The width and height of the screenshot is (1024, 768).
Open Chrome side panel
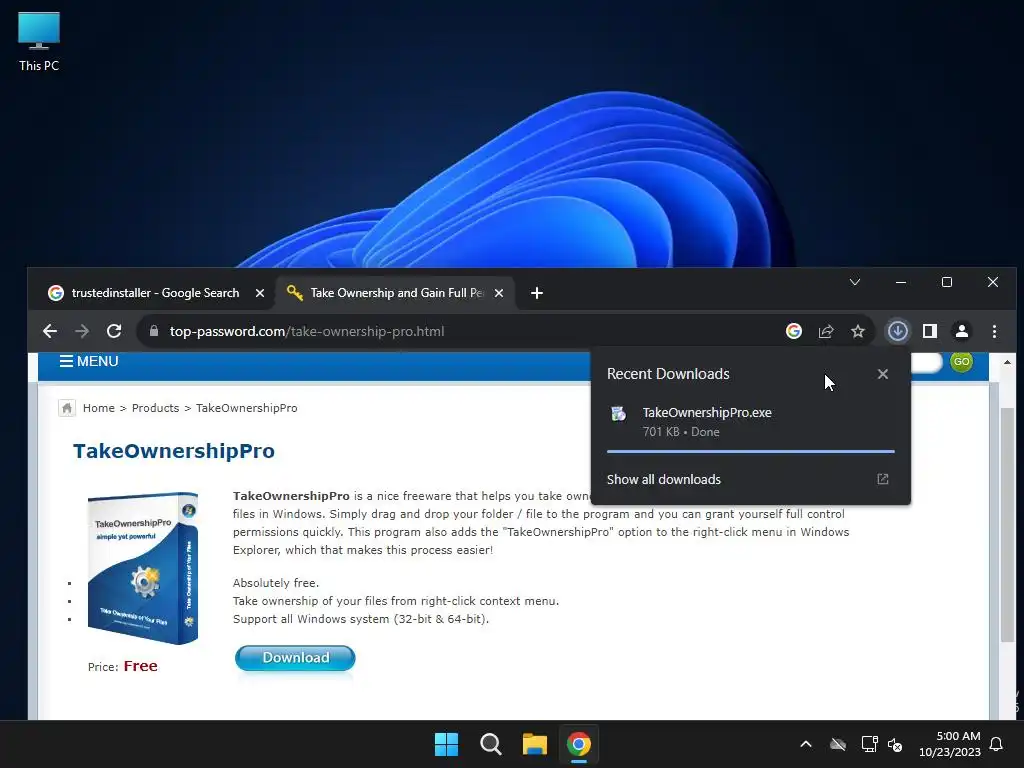[x=929, y=331]
